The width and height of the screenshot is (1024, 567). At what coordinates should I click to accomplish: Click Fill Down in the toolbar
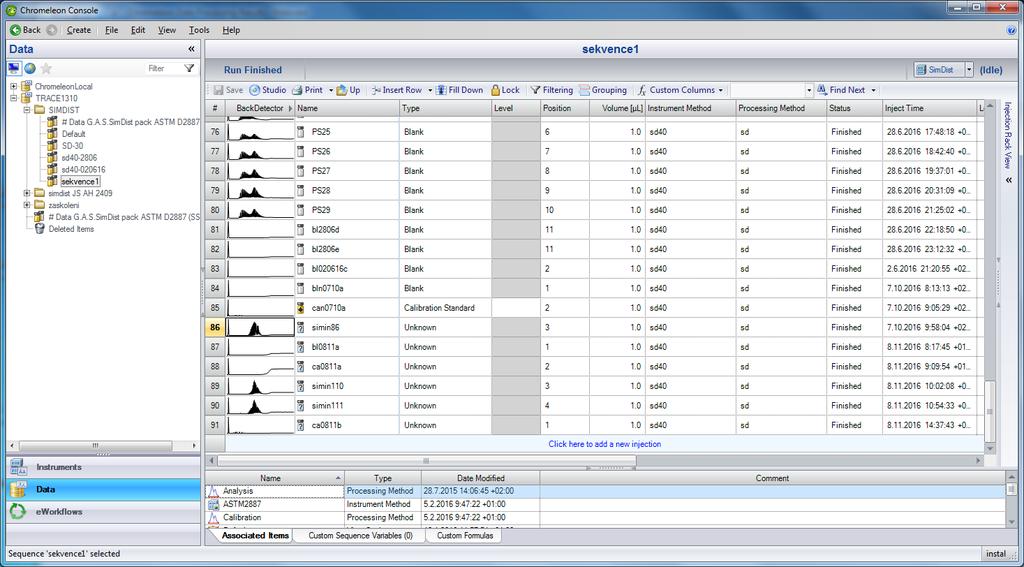(460, 90)
